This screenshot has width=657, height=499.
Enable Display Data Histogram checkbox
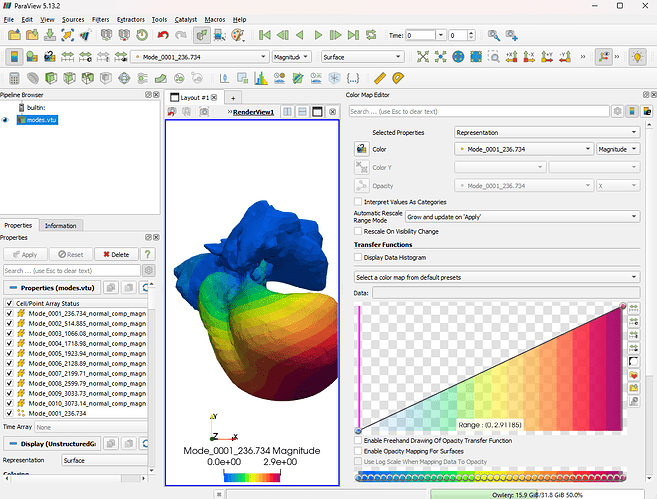tap(358, 257)
